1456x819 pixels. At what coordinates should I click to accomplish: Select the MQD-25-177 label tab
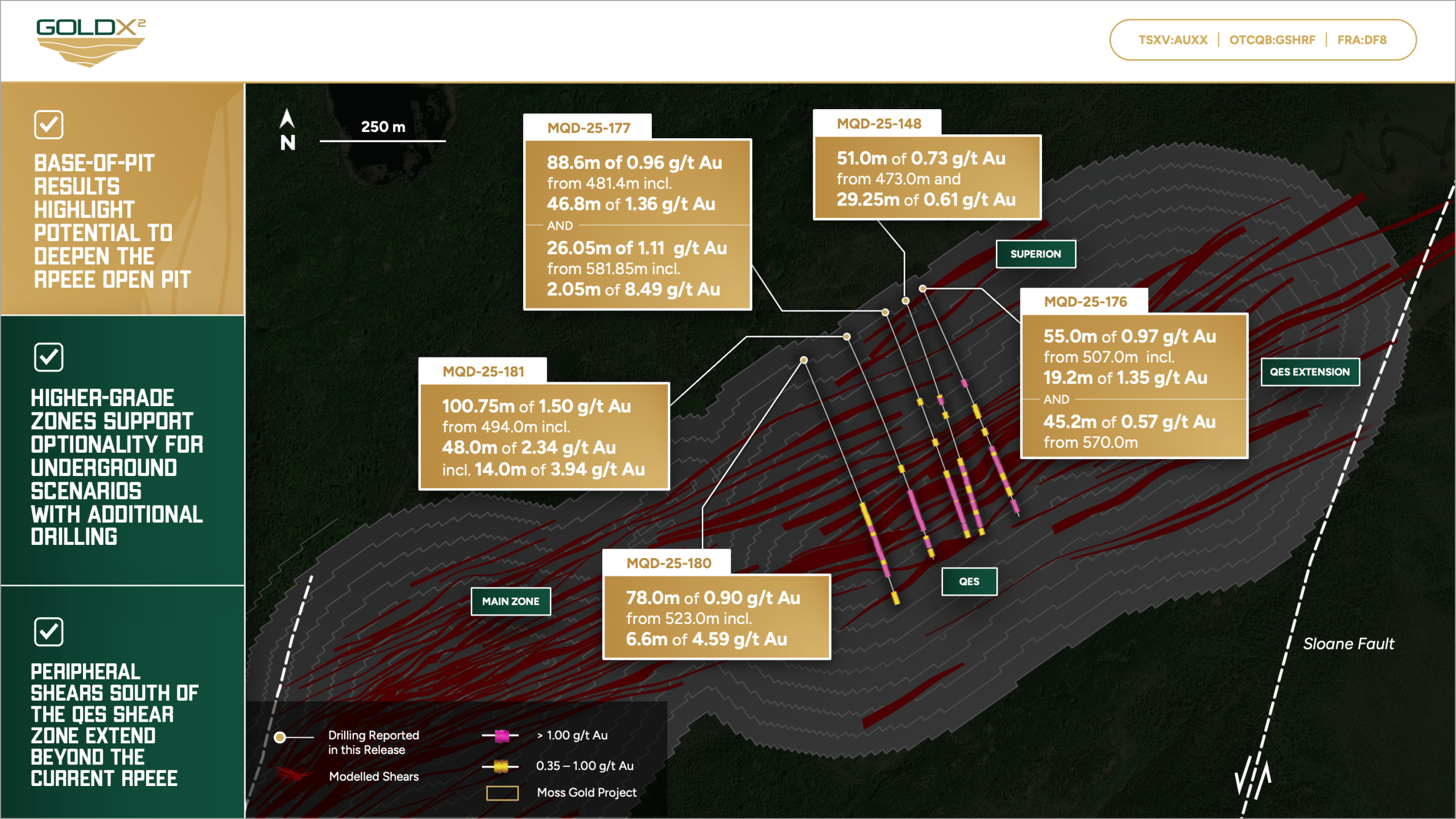click(588, 127)
